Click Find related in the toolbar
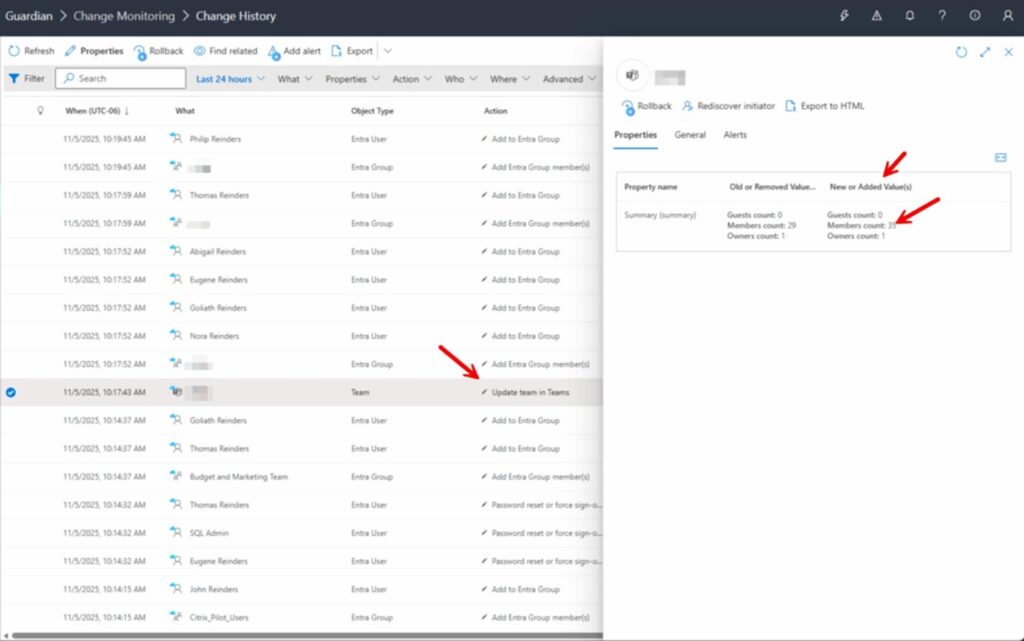The image size is (1024, 641). click(x=225, y=51)
